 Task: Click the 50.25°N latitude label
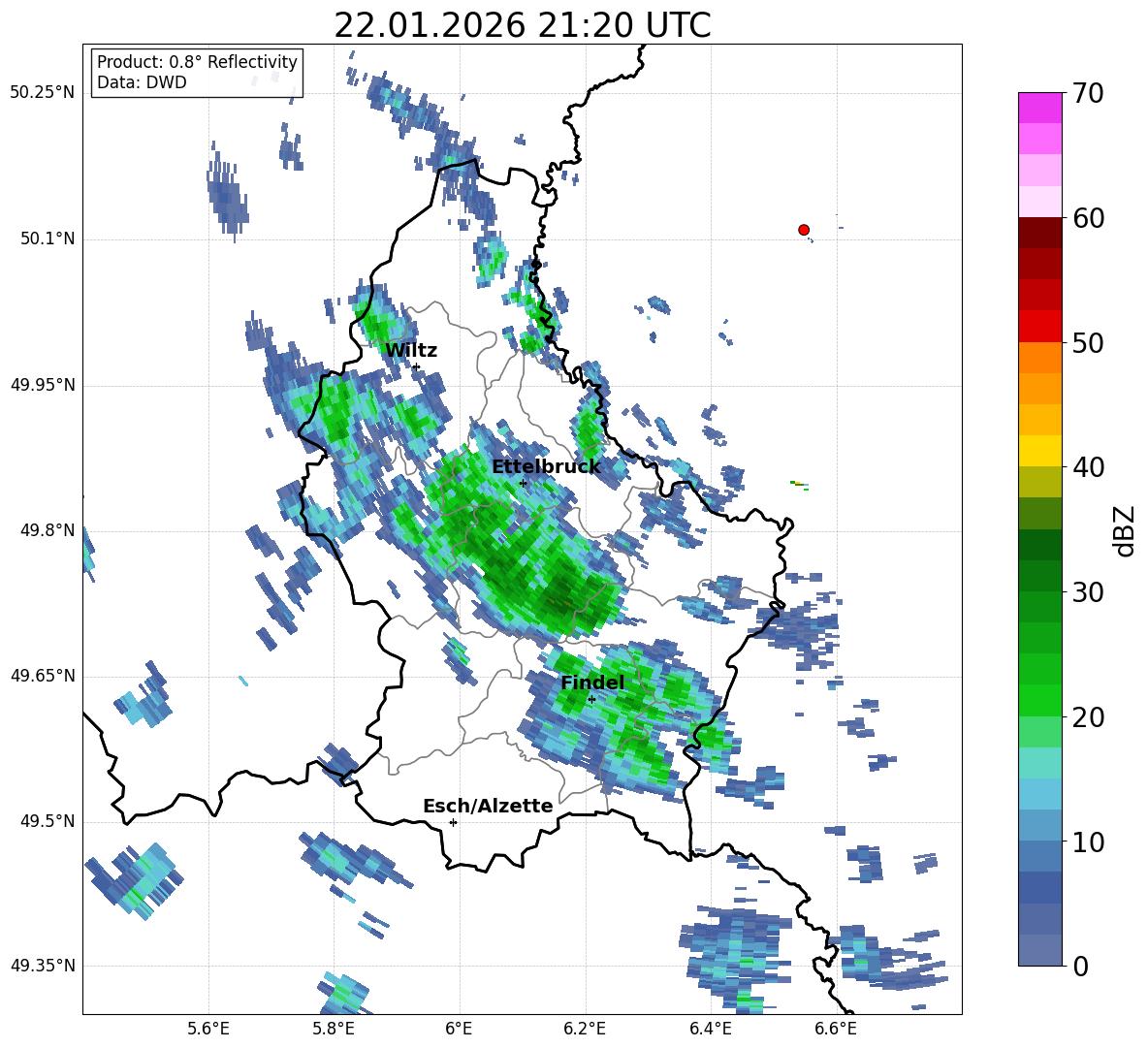click(42, 93)
